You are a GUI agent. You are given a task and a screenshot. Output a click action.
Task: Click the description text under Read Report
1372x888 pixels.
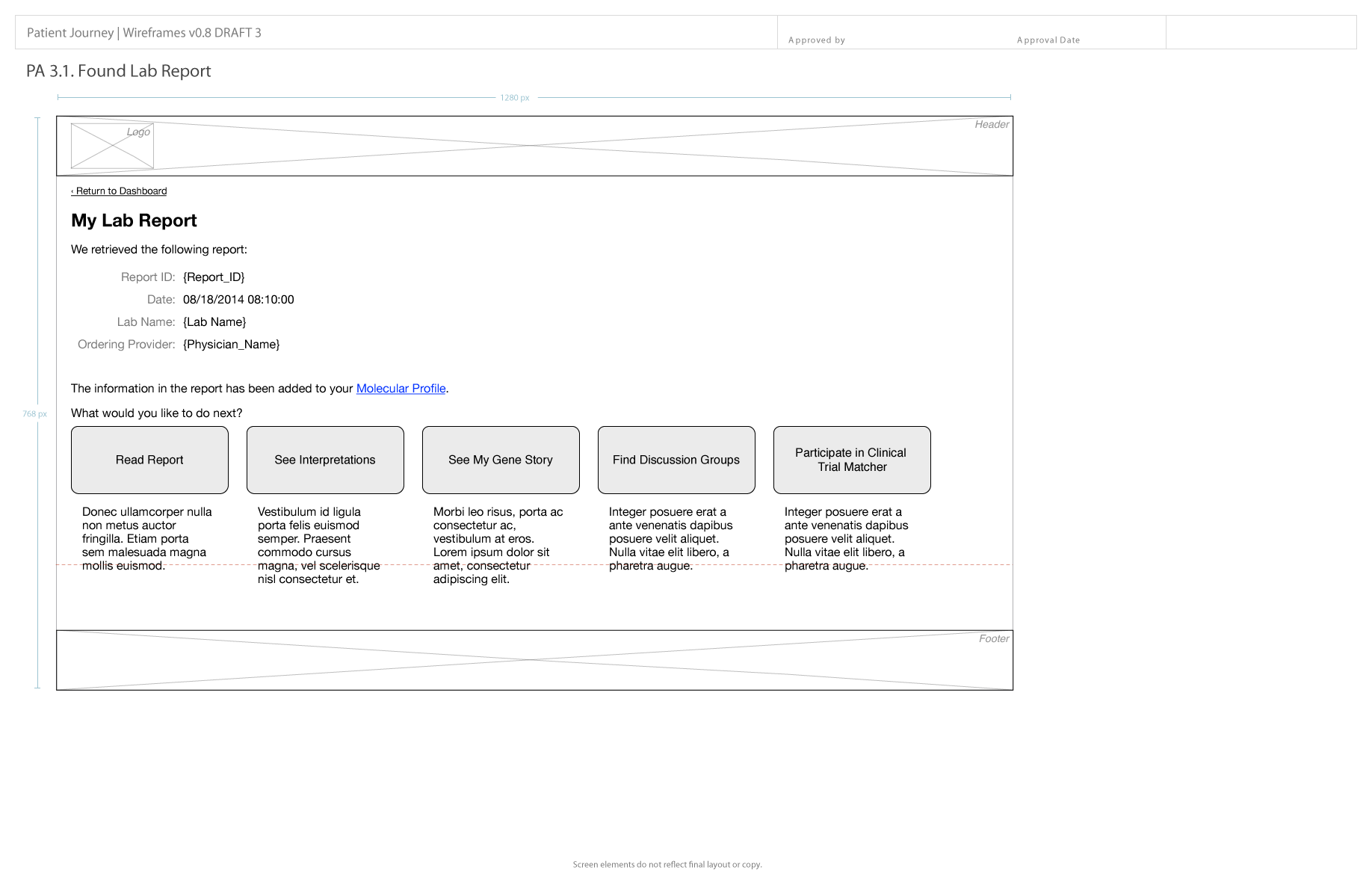(146, 539)
